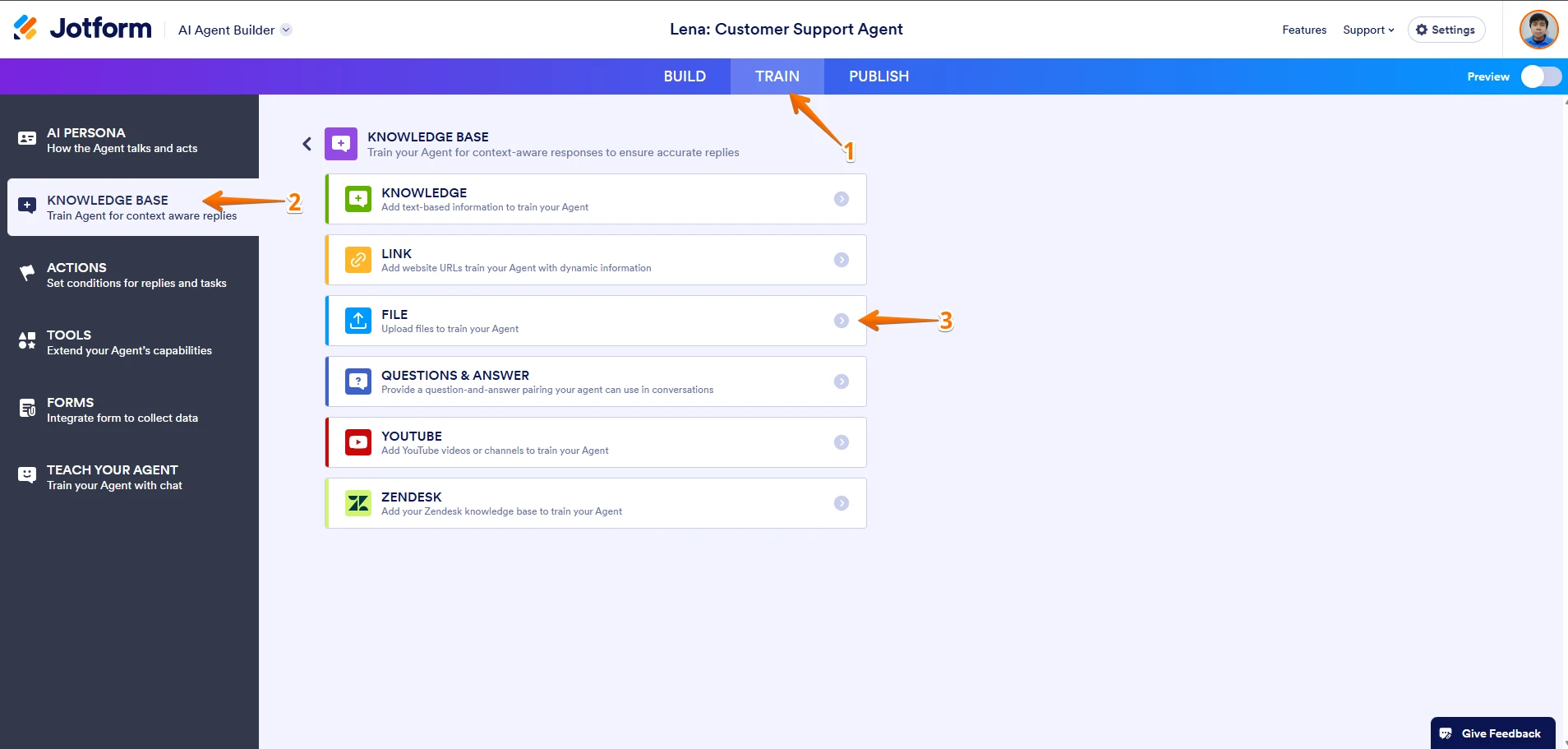Viewport: 1568px width, 749px height.
Task: Open the Features link
Action: [x=1303, y=30]
